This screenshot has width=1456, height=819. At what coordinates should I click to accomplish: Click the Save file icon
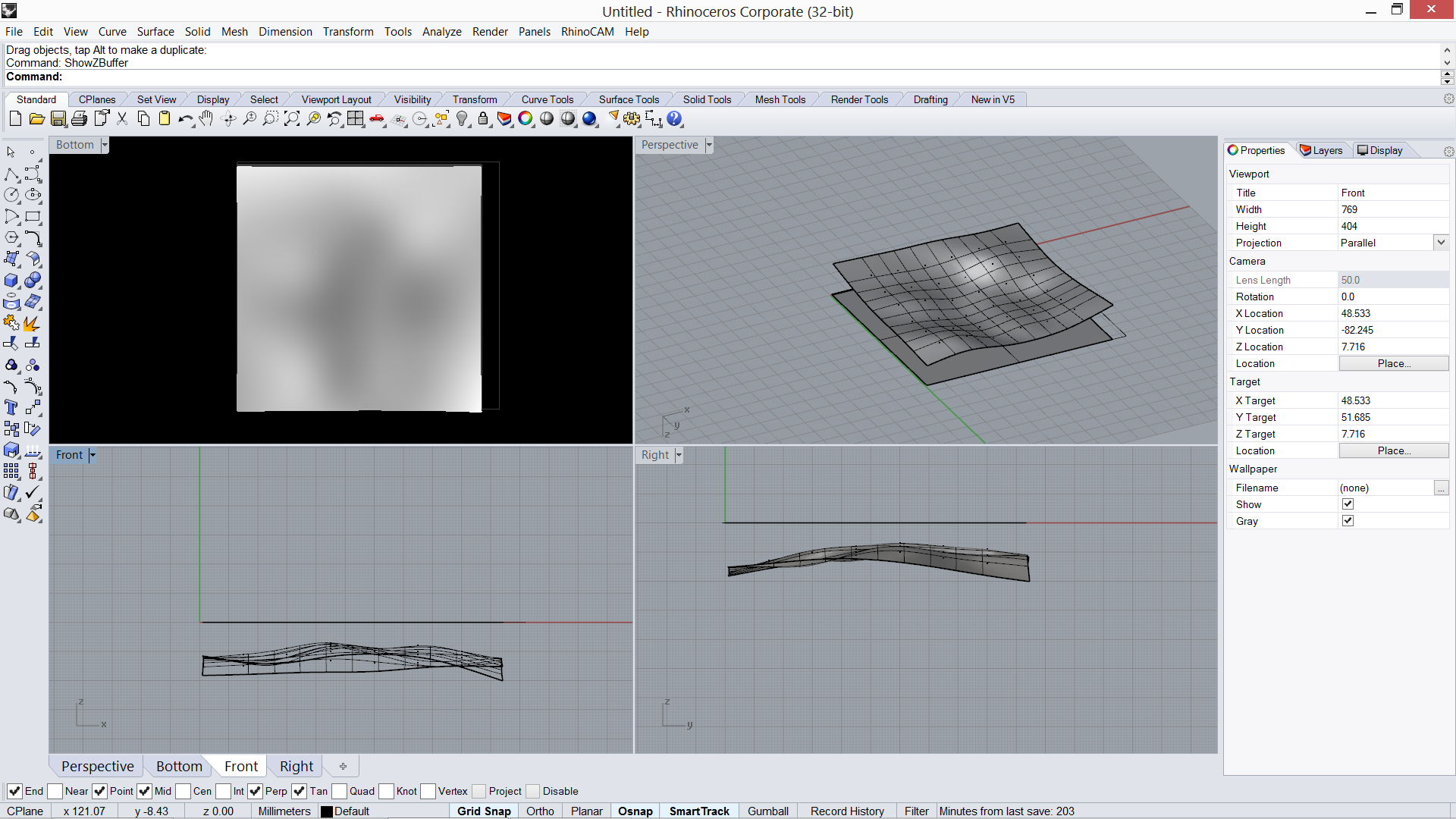click(x=58, y=119)
